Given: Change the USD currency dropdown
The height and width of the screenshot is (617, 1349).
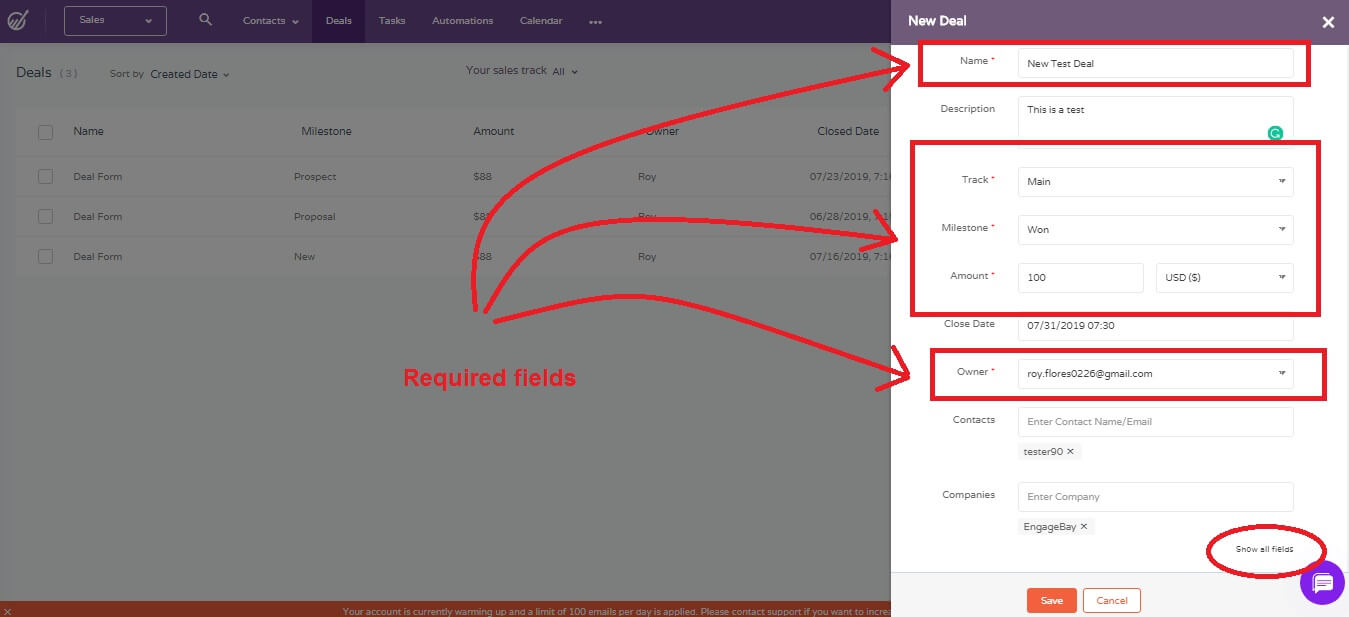Looking at the screenshot, I should [1224, 277].
